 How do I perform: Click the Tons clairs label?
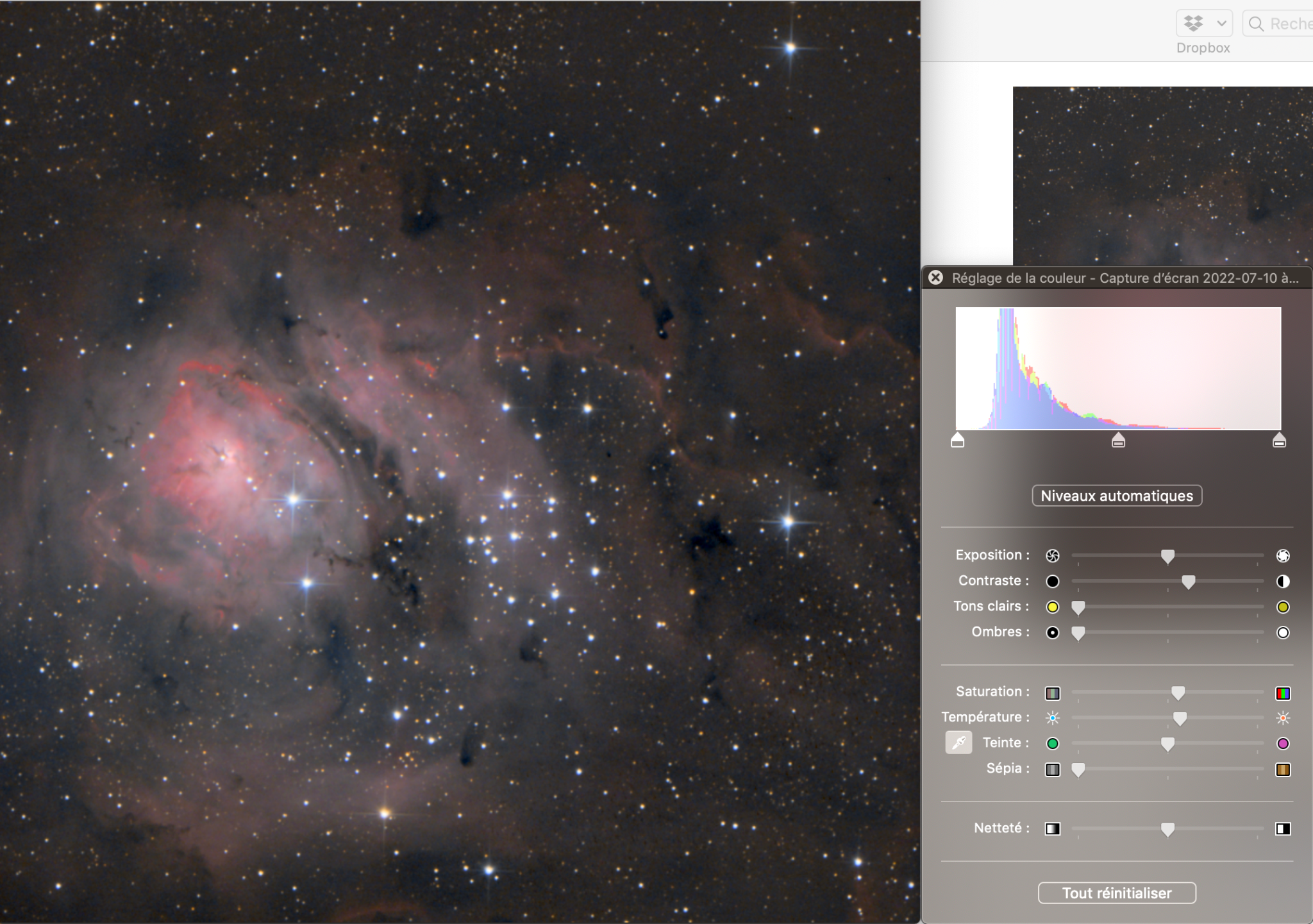pyautogui.click(x=991, y=607)
